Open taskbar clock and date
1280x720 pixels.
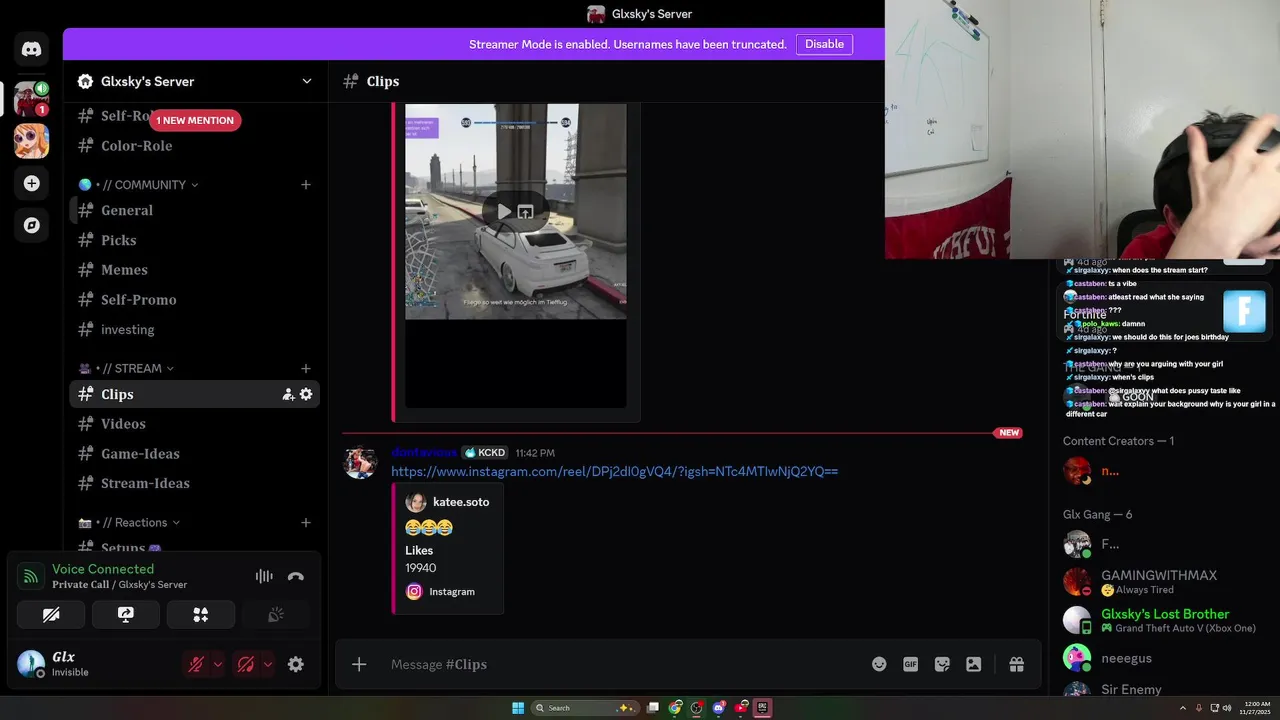1256,708
